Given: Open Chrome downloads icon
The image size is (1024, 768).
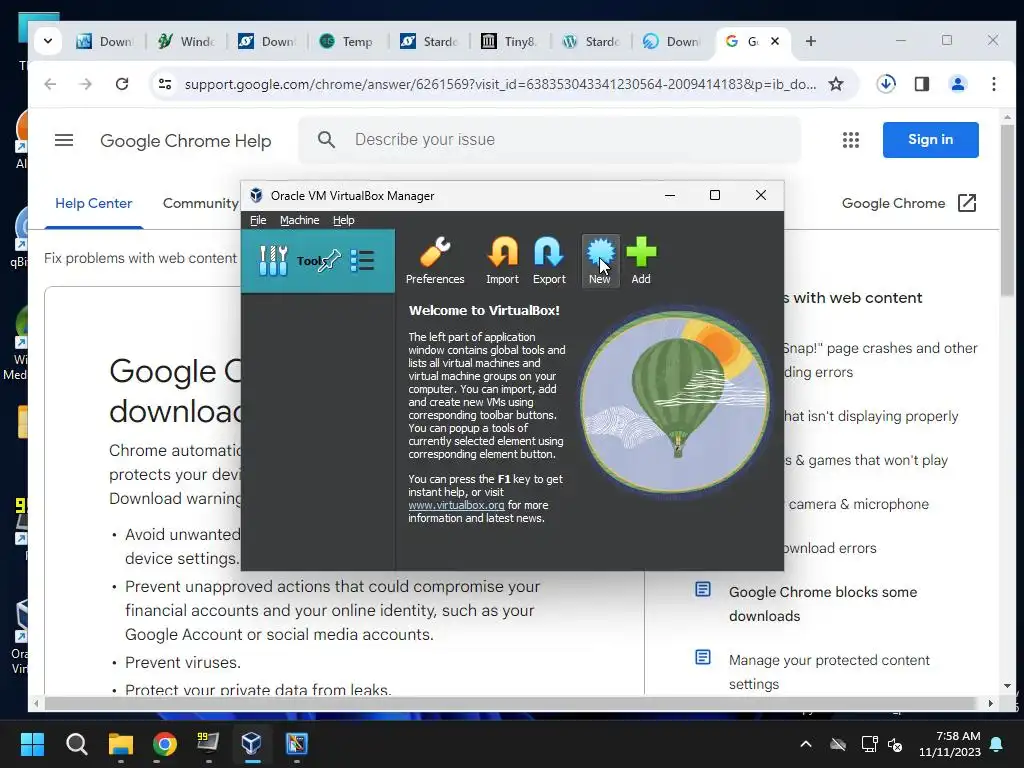Looking at the screenshot, I should (x=886, y=84).
